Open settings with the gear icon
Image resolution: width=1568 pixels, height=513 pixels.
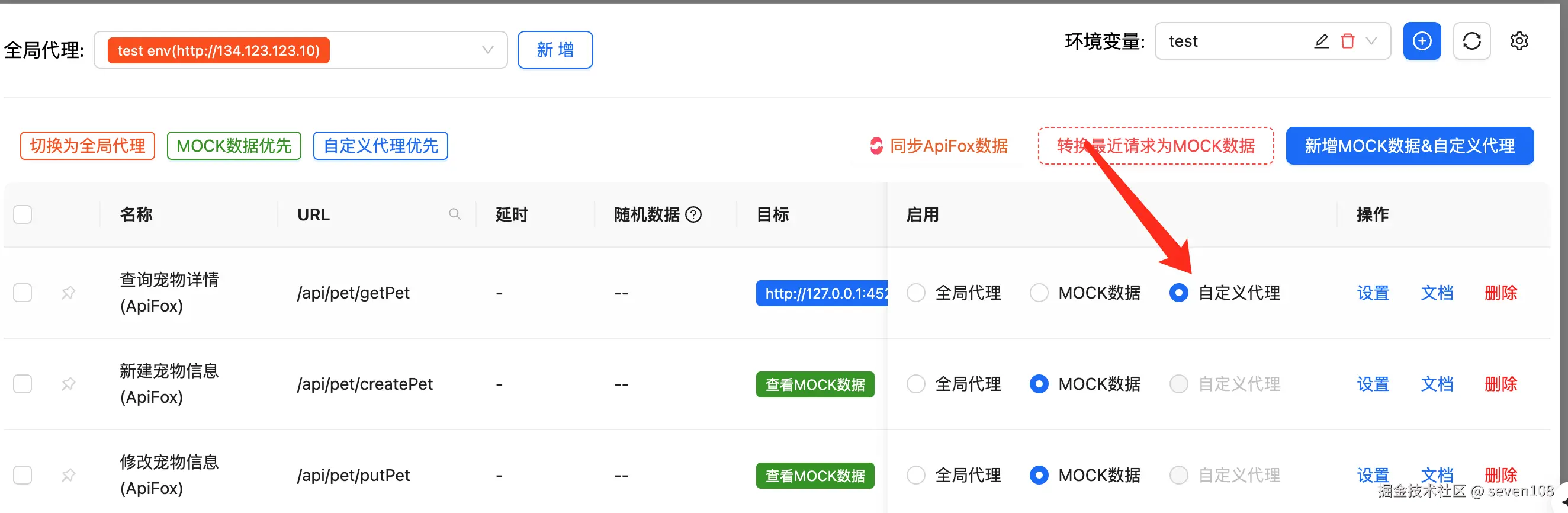tap(1519, 41)
